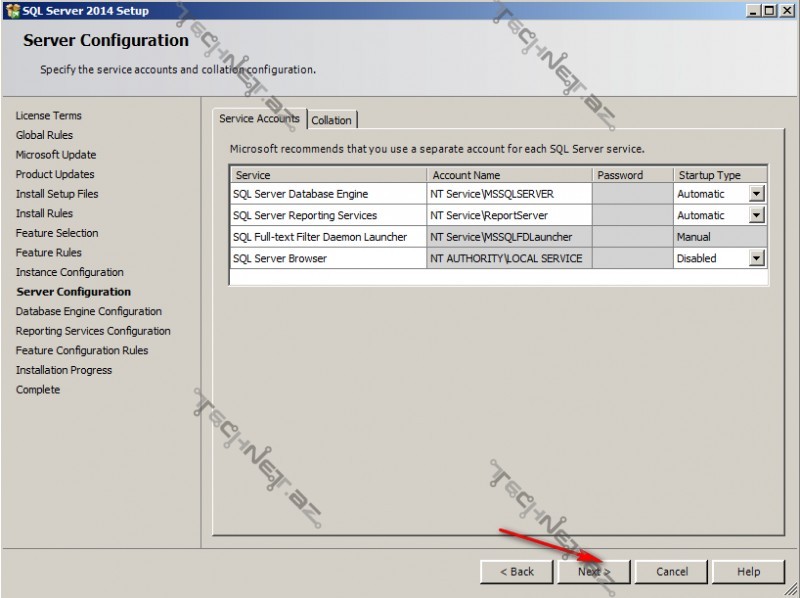
Task: Open the Help button
Action: (x=749, y=571)
